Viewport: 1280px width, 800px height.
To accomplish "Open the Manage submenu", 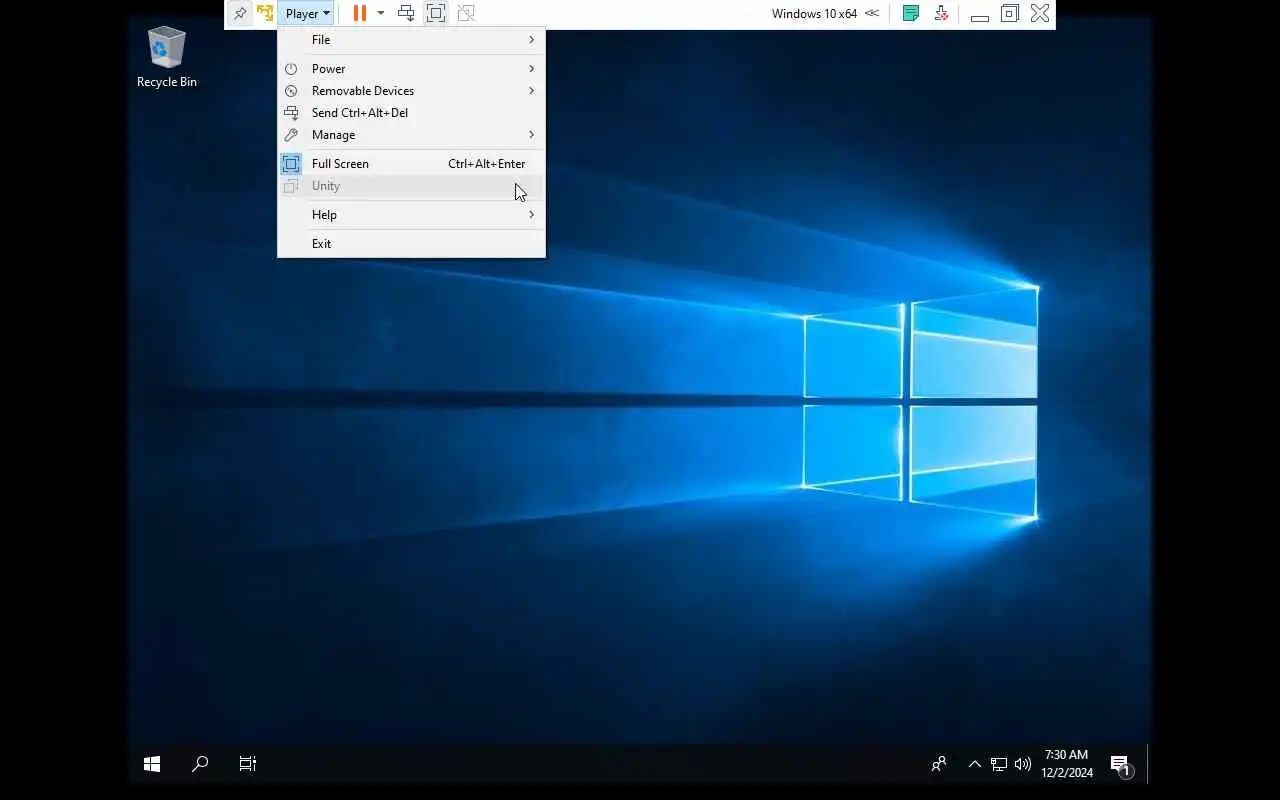I will coord(411,135).
